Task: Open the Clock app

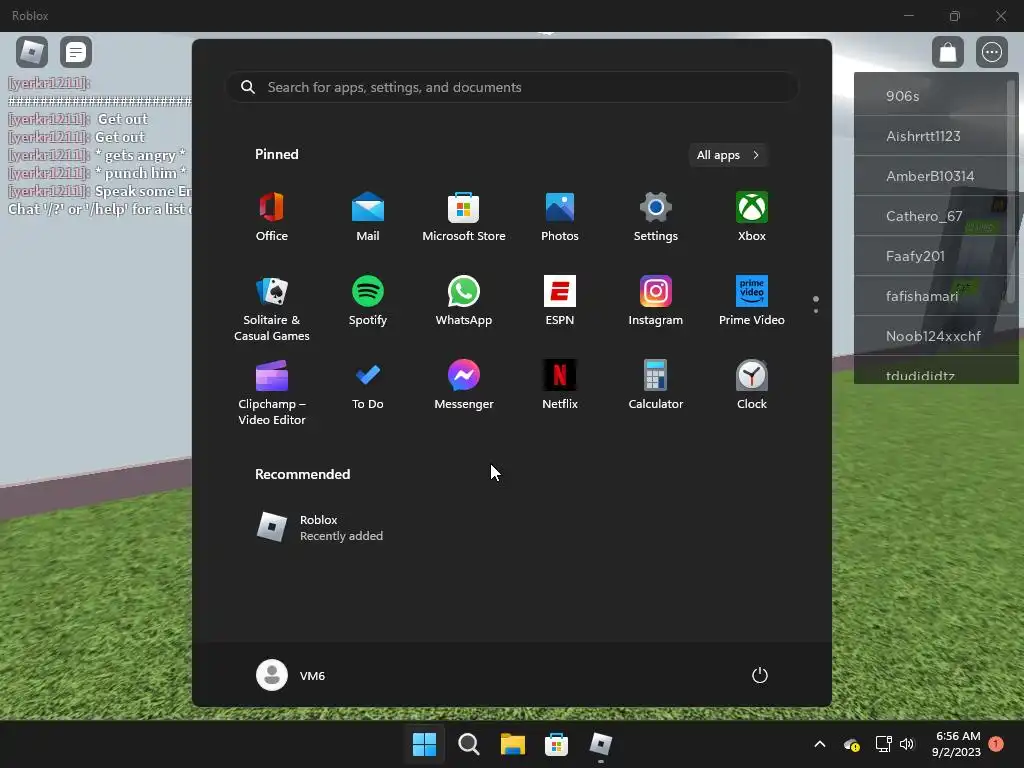Action: click(x=752, y=386)
